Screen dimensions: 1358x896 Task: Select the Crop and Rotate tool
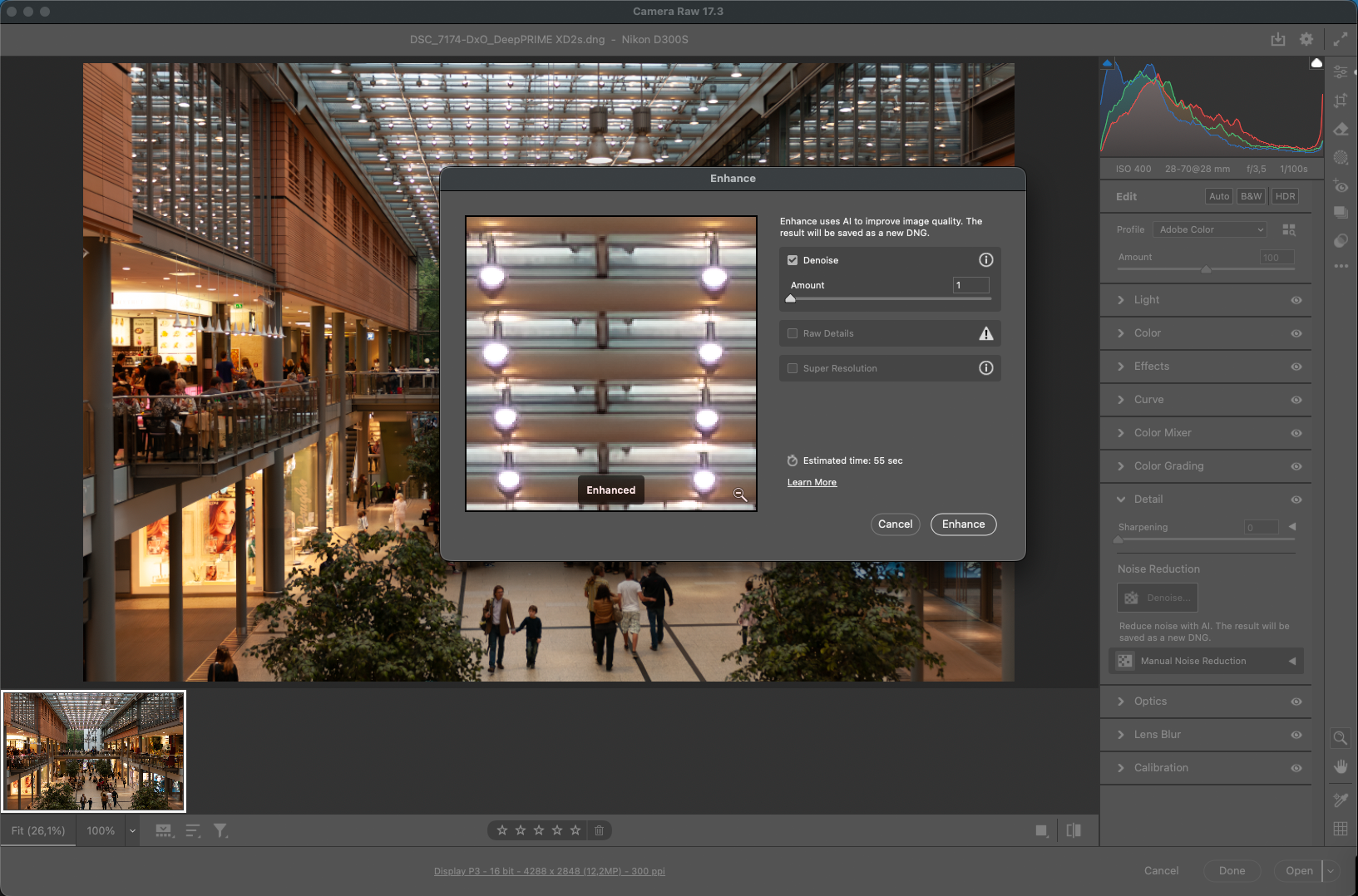tap(1341, 101)
